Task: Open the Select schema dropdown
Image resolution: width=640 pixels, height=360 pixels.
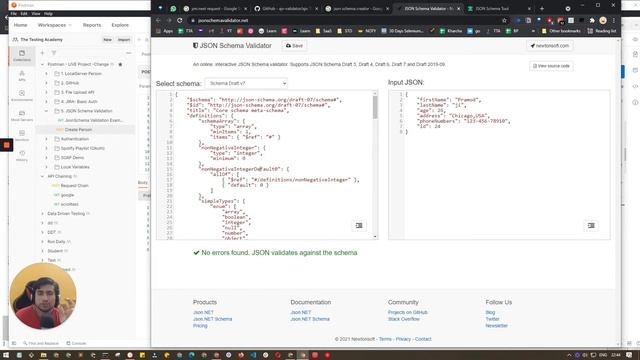Action: pyautogui.click(x=247, y=83)
